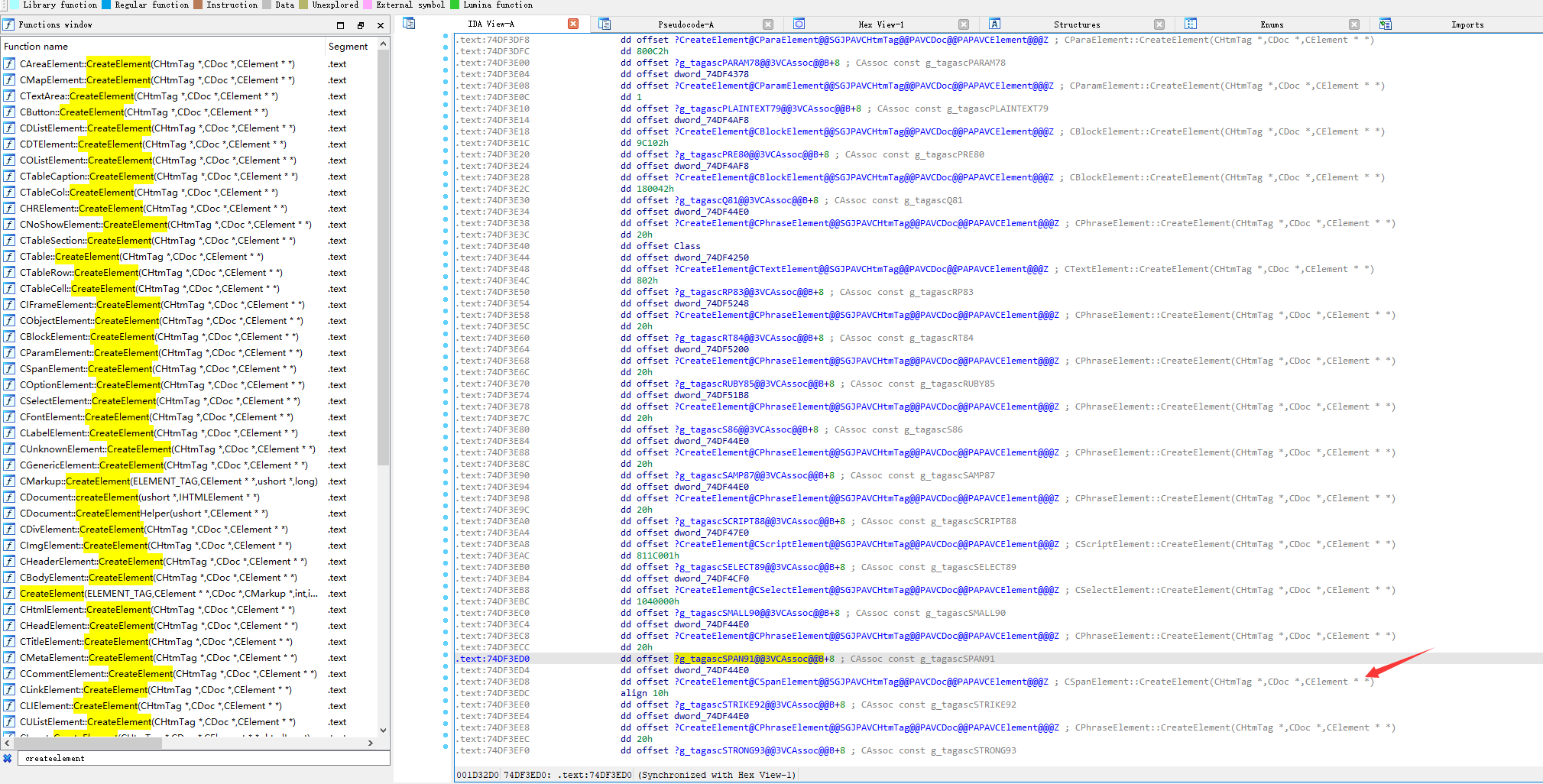Select the CBlockElement::CreateElement function row
Viewport: 1543px width, 784px height.
point(189,337)
